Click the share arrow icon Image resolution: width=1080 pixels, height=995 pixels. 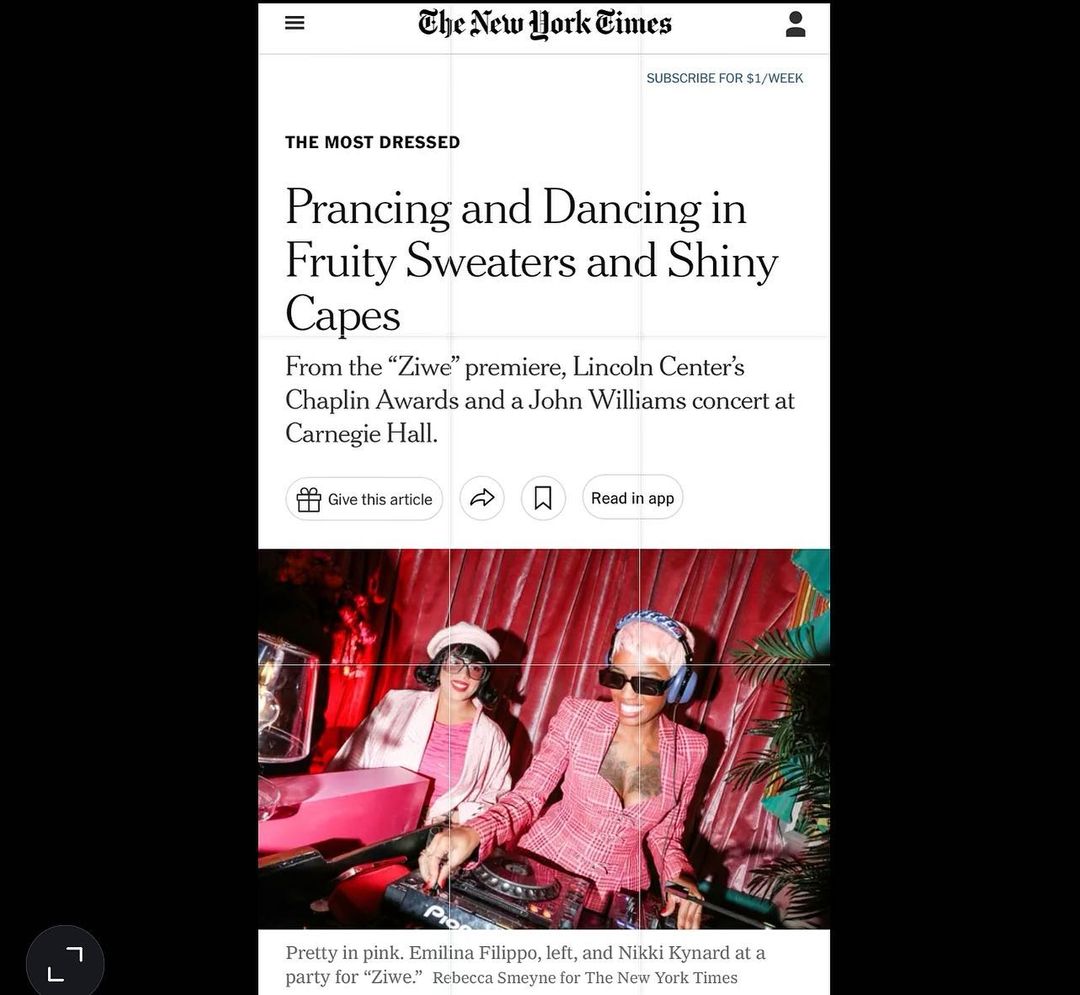(x=482, y=498)
